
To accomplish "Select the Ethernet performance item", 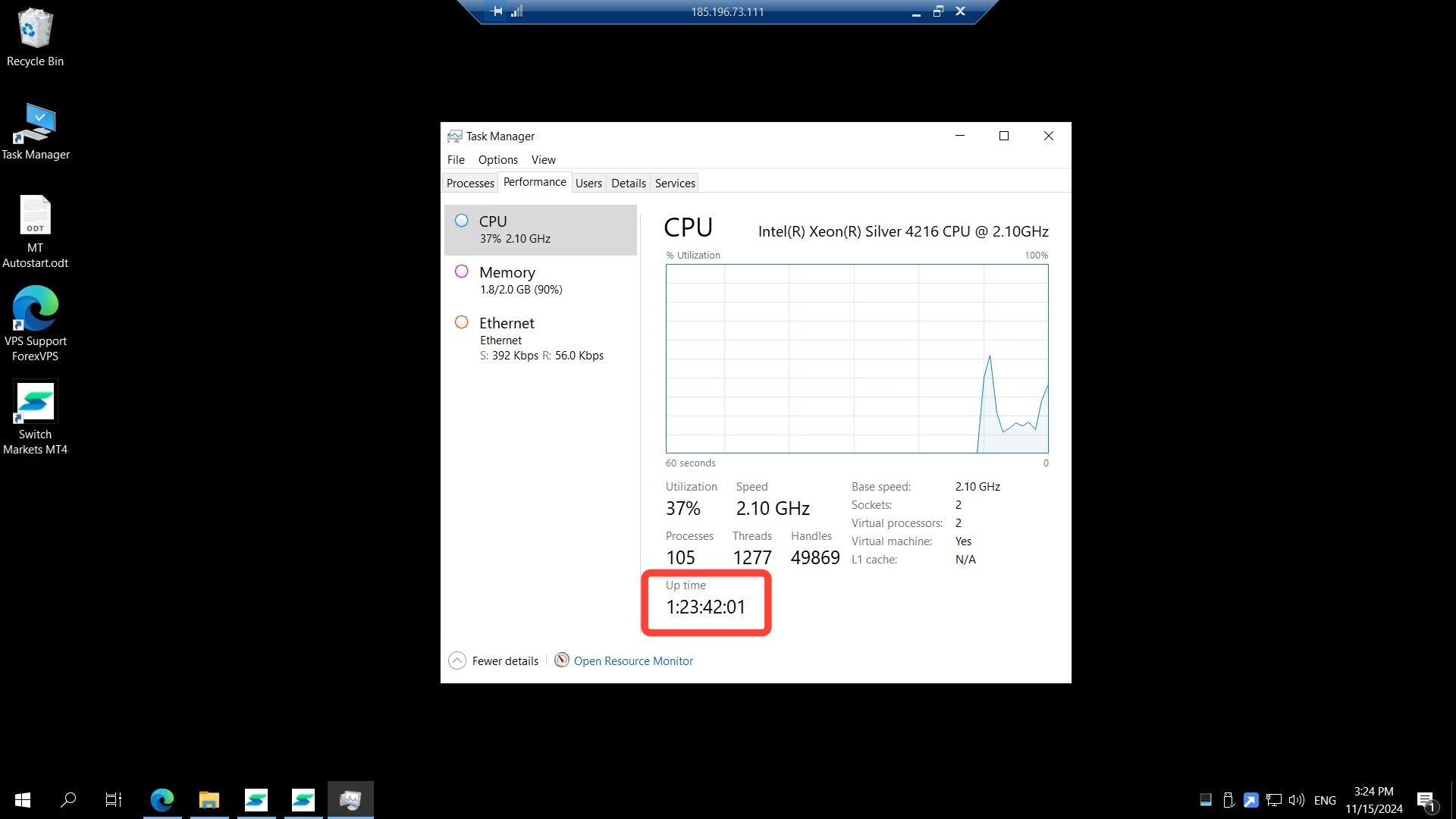I will click(x=541, y=338).
